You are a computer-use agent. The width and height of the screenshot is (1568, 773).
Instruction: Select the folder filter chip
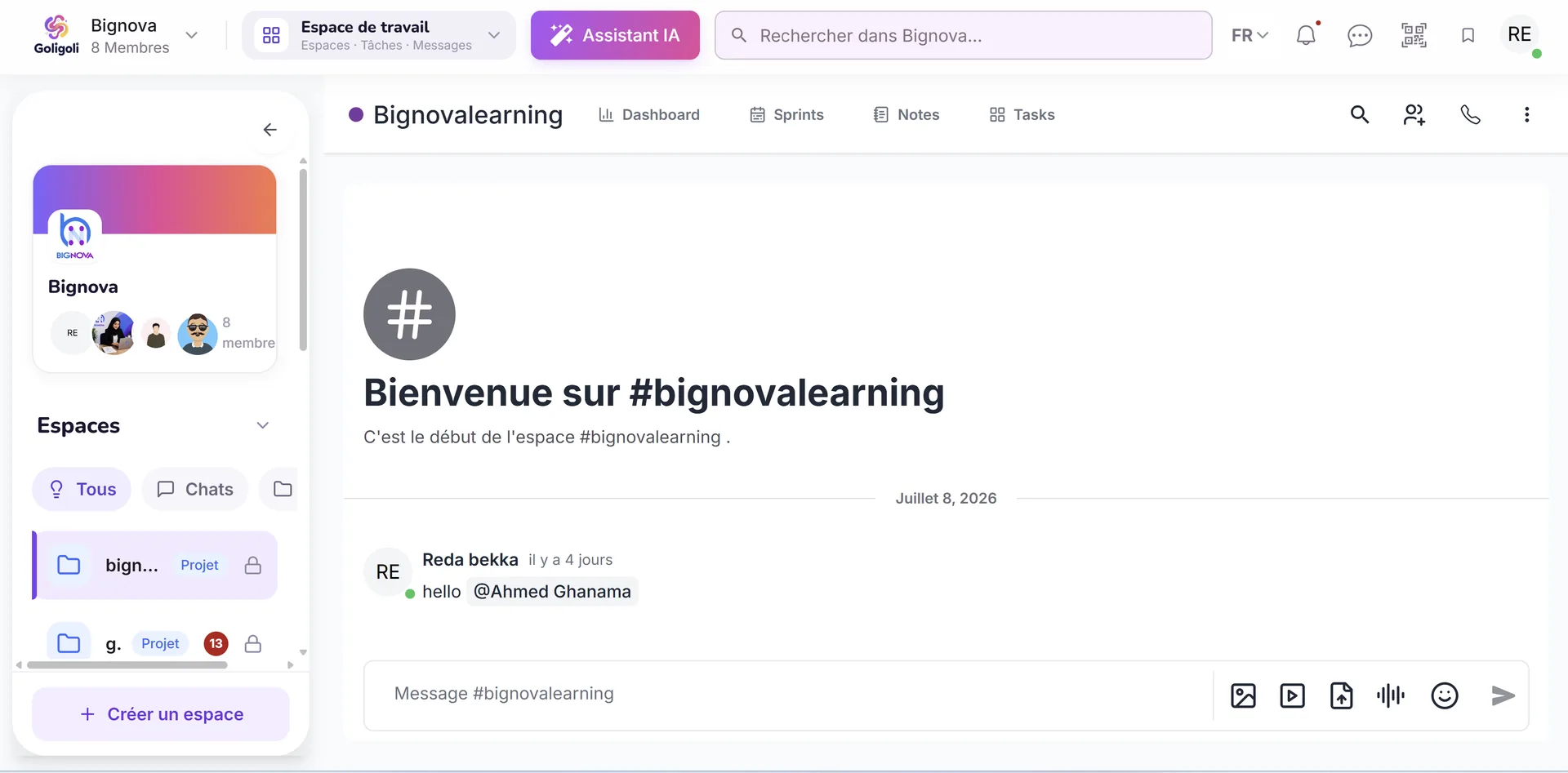point(279,489)
